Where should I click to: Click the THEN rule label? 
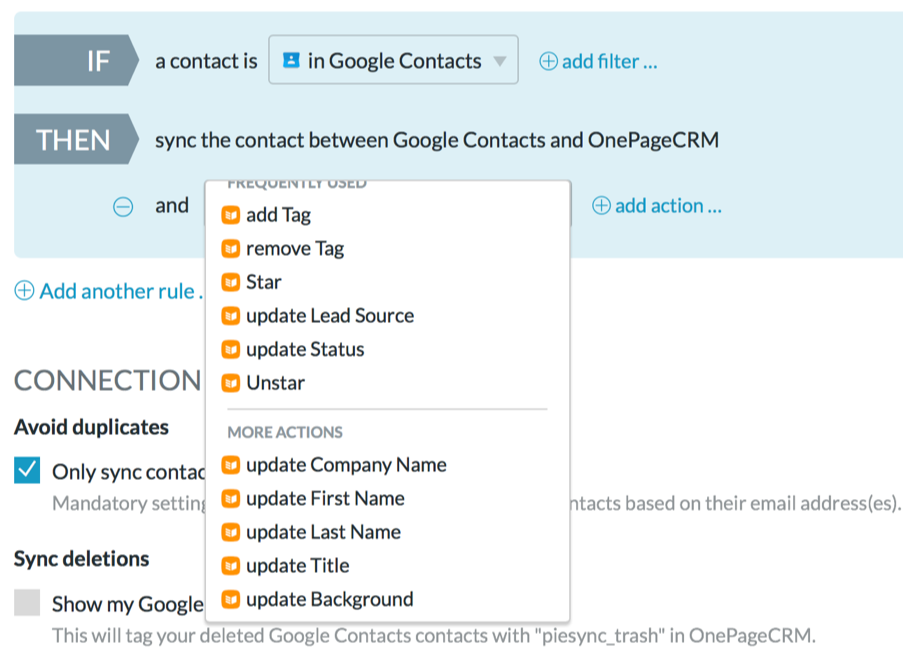[77, 139]
